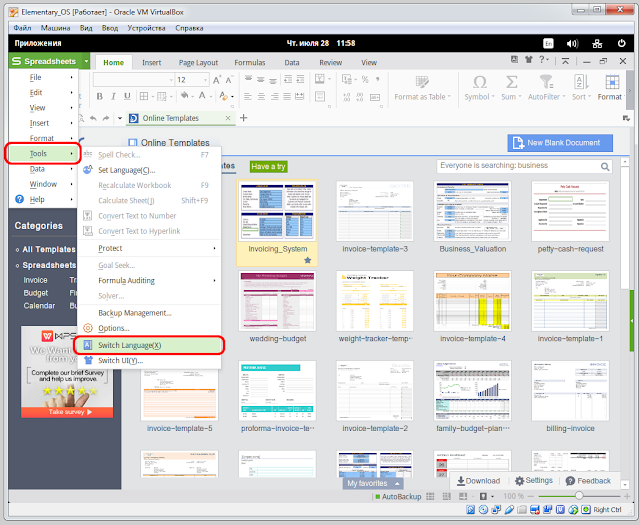
Task: Open the clear formatting dropdown arrow
Action: [x=232, y=97]
